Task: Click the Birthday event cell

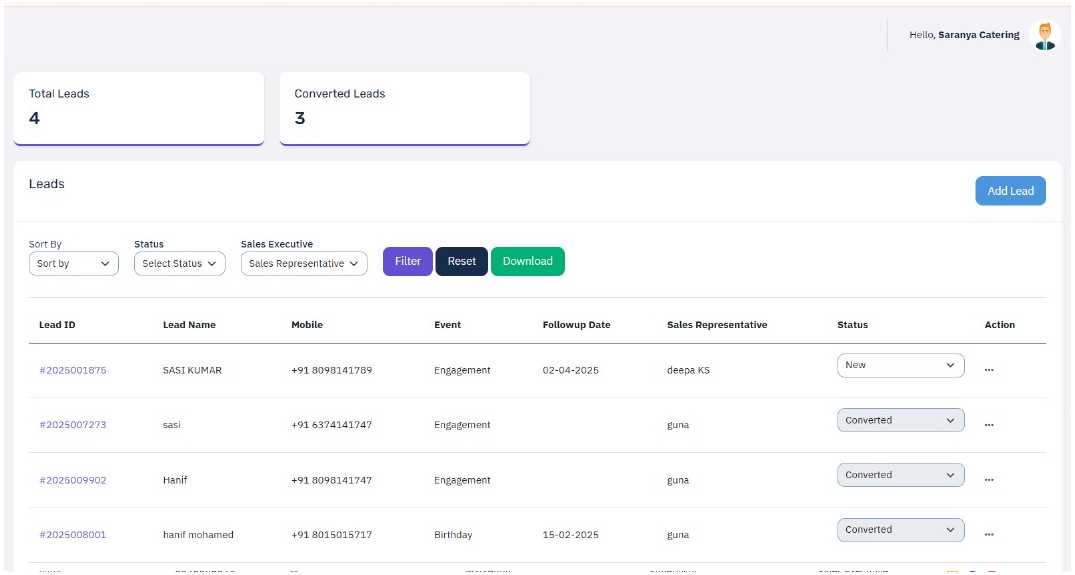Action: click(x=453, y=535)
